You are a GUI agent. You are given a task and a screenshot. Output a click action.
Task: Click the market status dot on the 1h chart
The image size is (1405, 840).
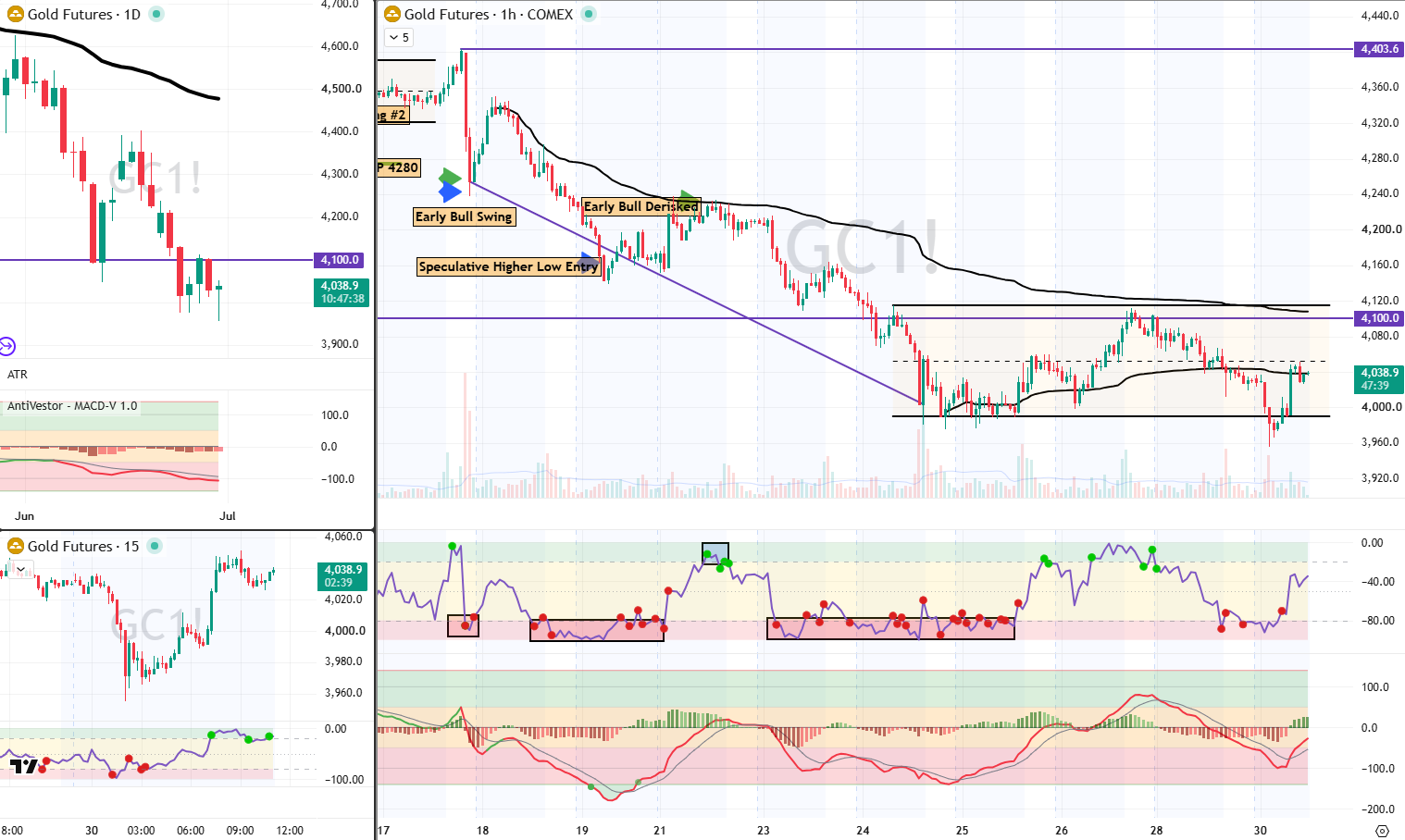pyautogui.click(x=589, y=14)
